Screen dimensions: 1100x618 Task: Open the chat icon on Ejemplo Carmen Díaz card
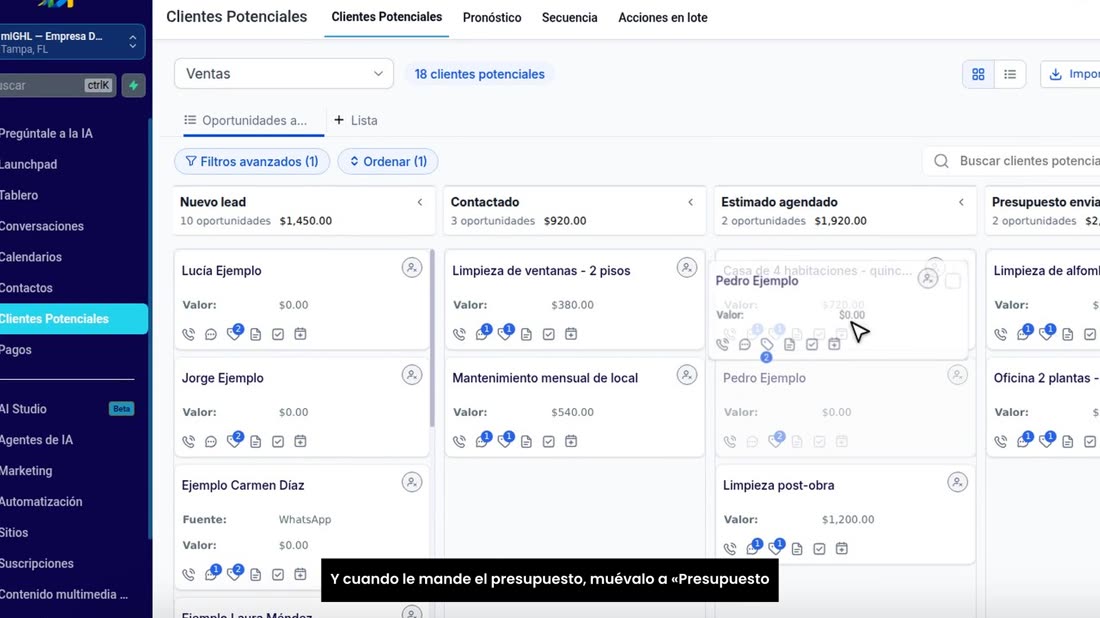point(212,573)
